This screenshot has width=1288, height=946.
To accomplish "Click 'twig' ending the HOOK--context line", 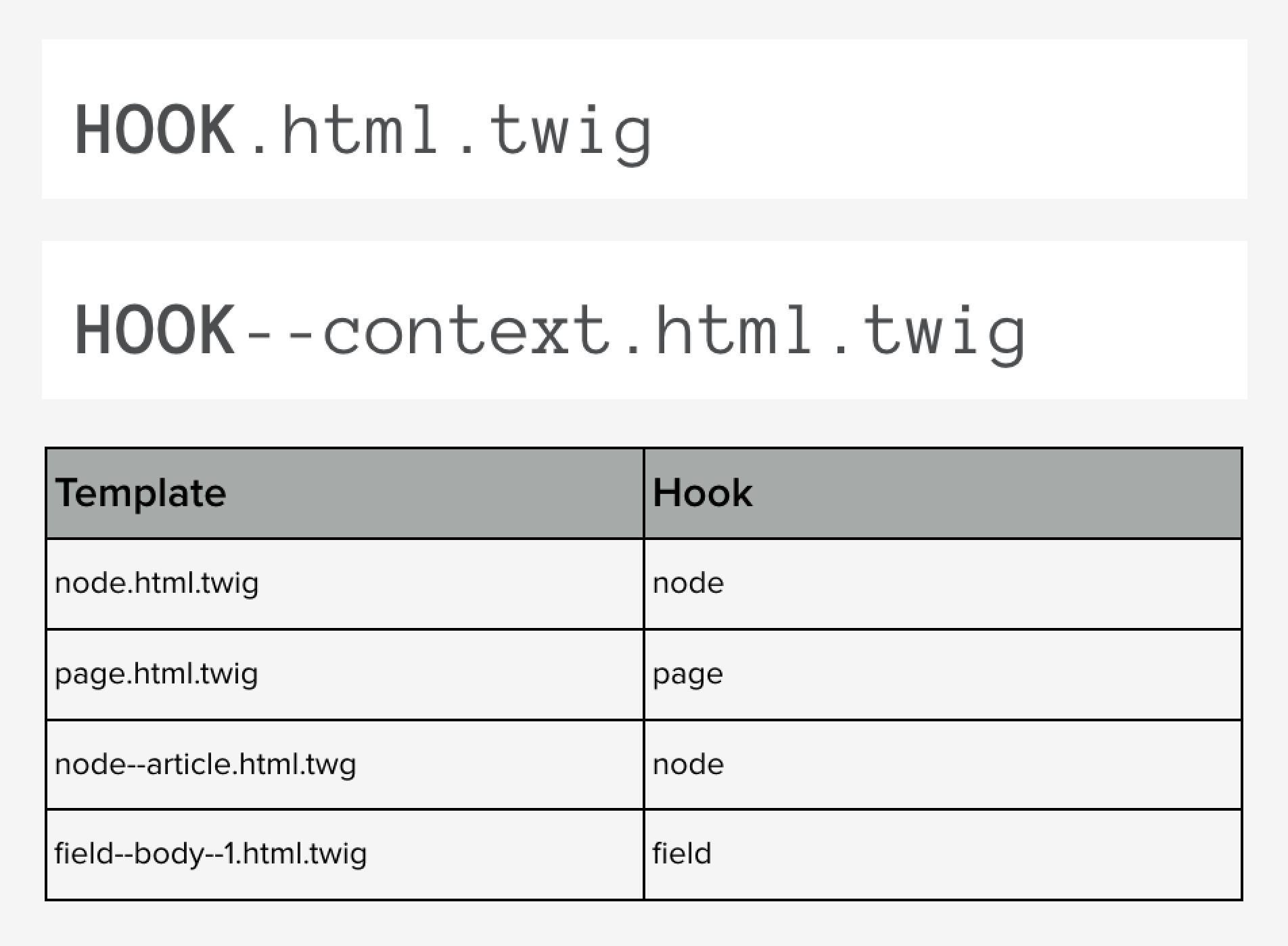I will coord(944,331).
